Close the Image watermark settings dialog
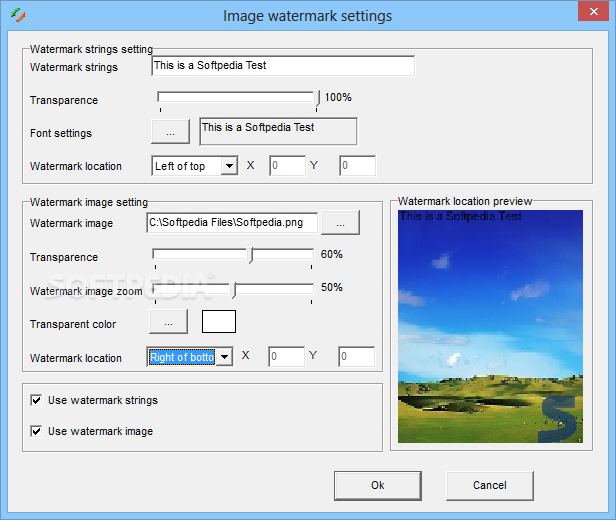This screenshot has width=616, height=520. 594,11
